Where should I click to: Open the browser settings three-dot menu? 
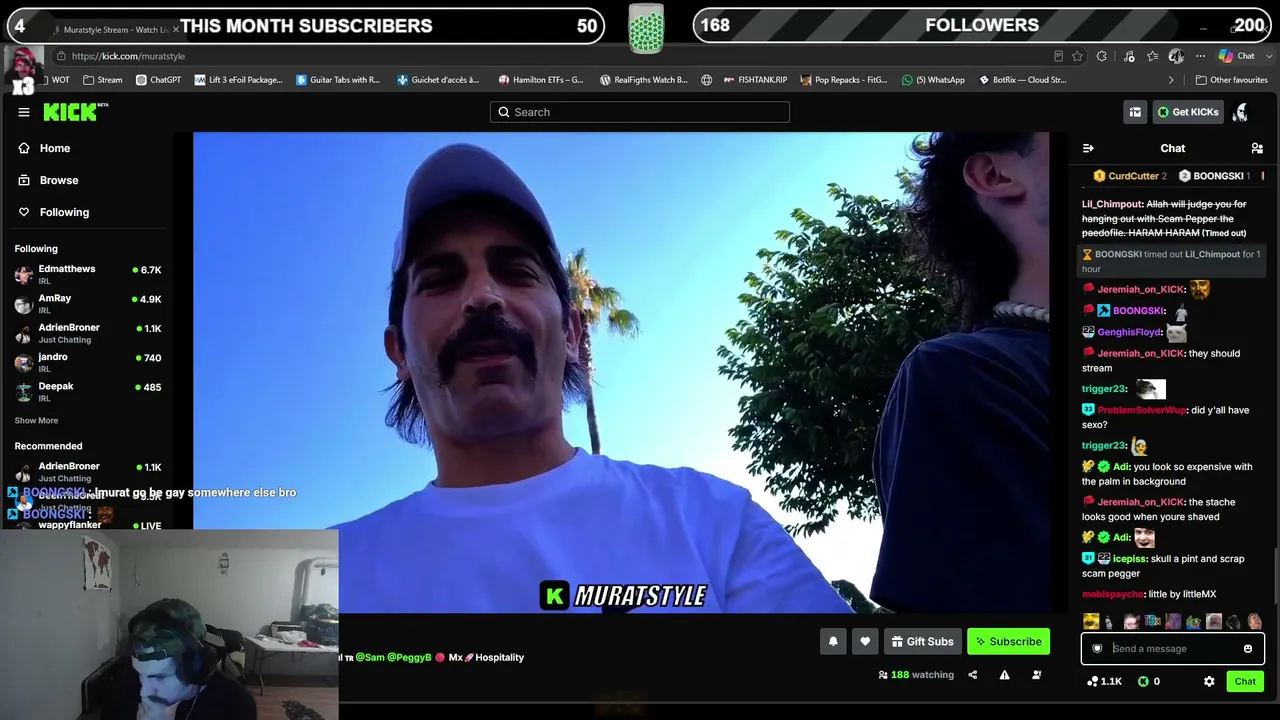1200,56
